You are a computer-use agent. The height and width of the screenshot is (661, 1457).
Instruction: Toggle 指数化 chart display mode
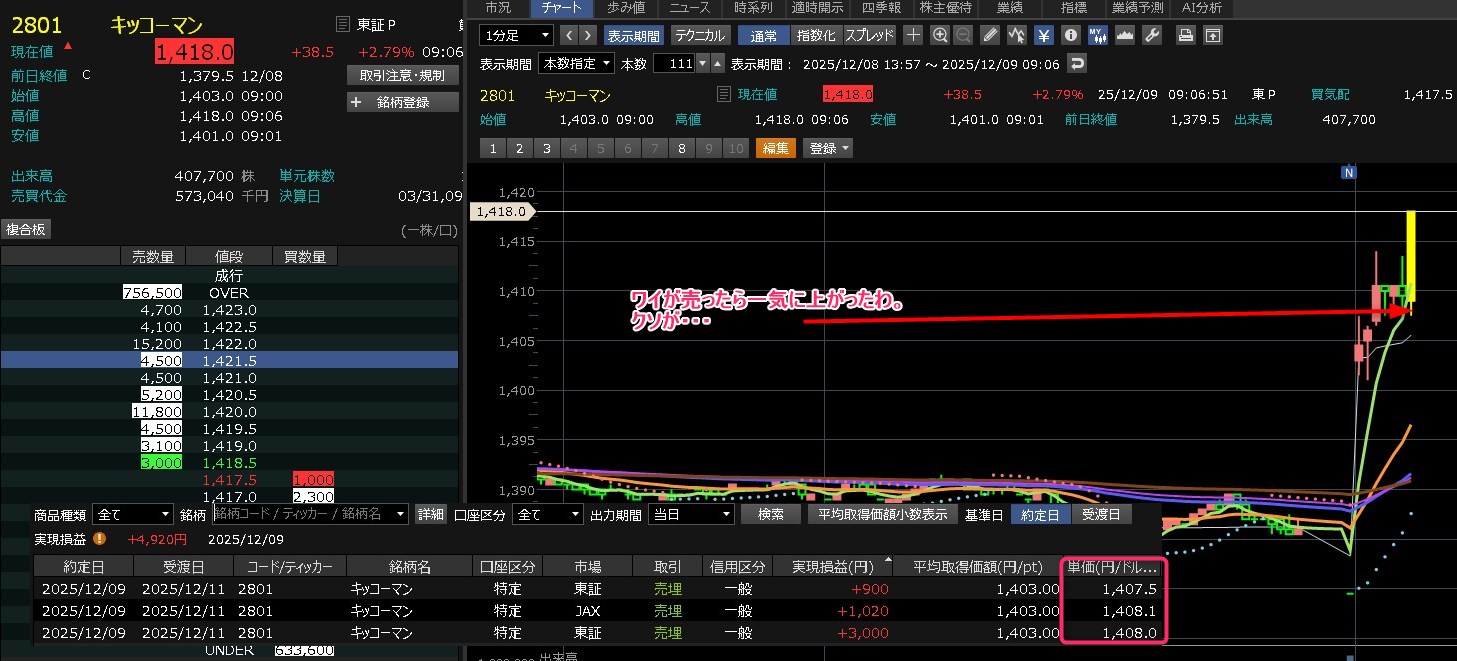816,35
